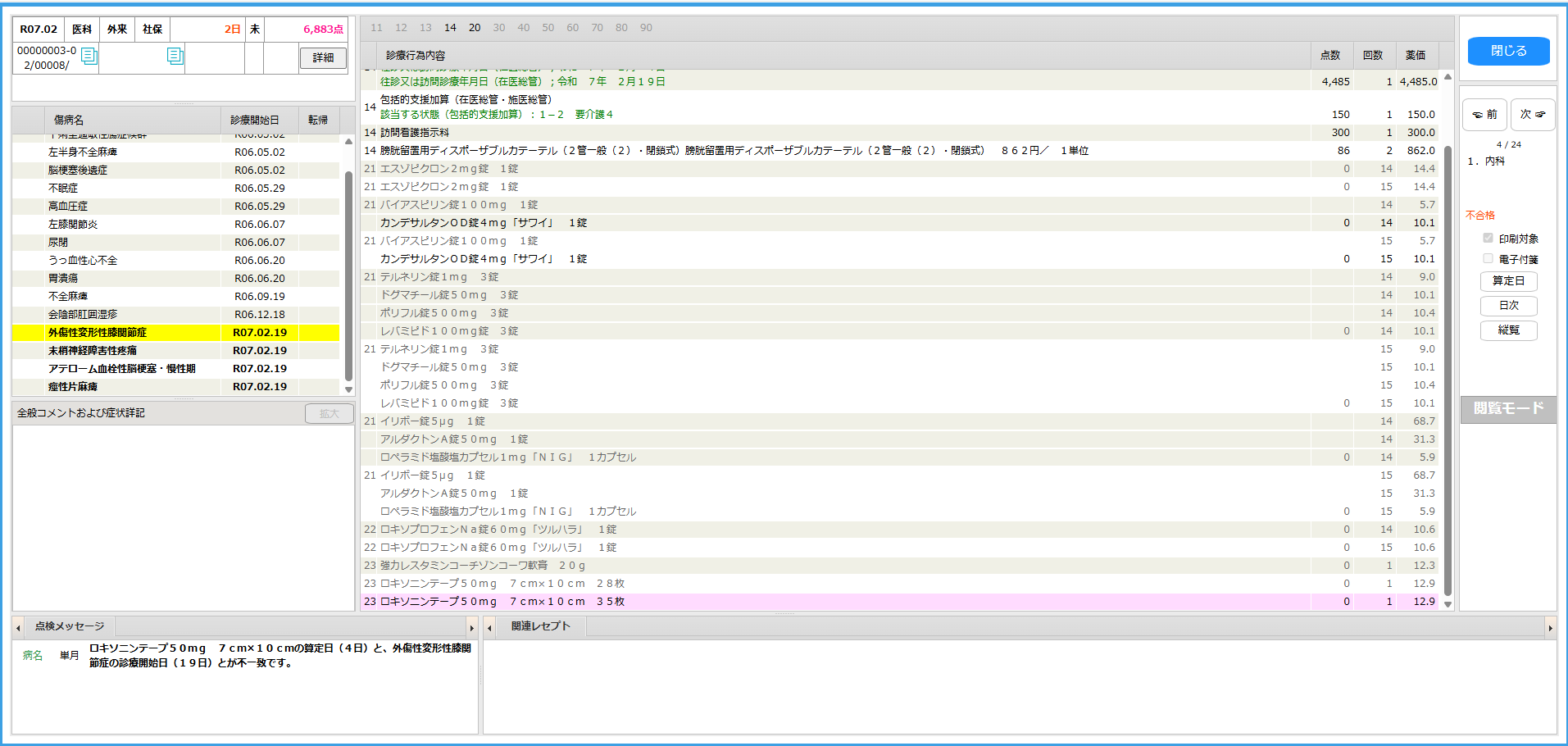Viewport: 1568px width, 746px height.
Task: Click the 転帰 column header
Action: pyautogui.click(x=318, y=120)
